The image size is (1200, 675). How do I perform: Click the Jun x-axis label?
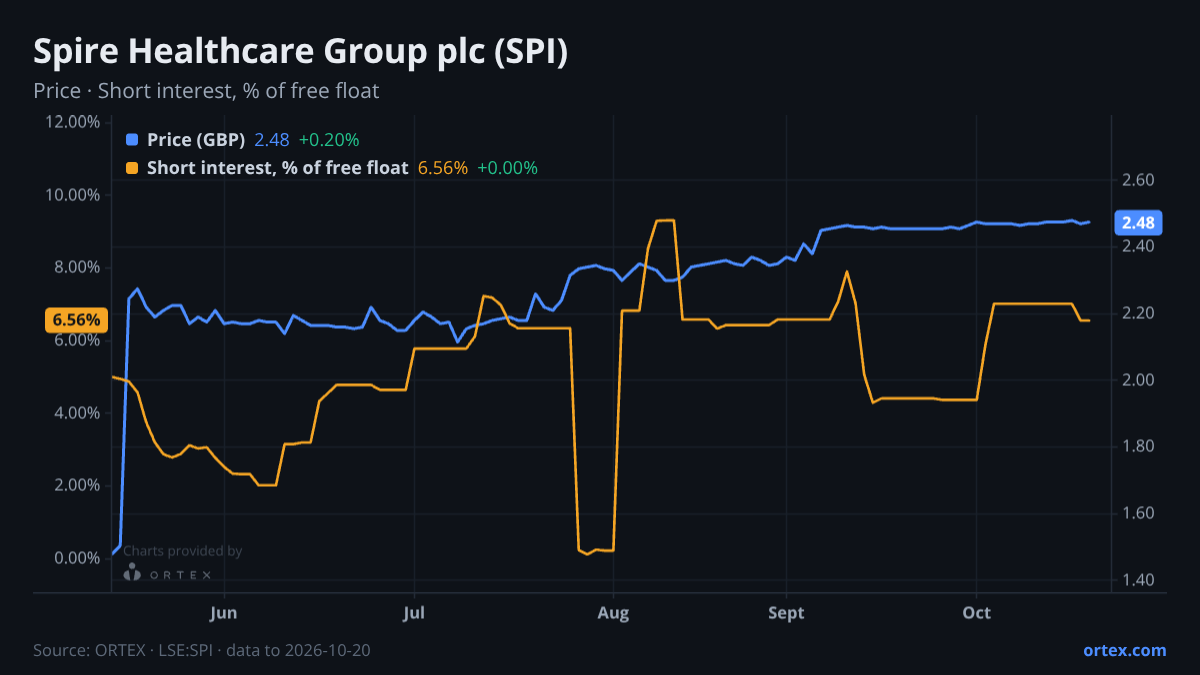224,612
